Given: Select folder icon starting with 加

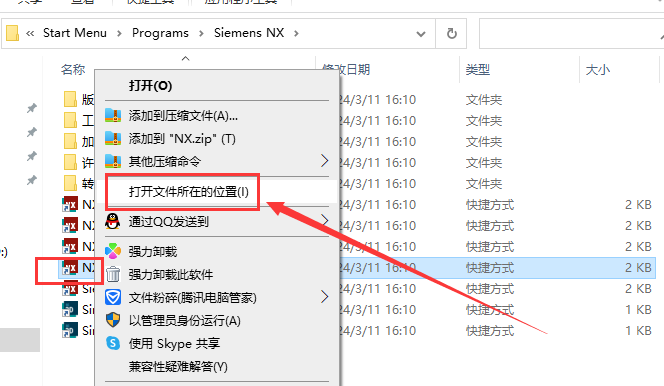Looking at the screenshot, I should (x=70, y=141).
